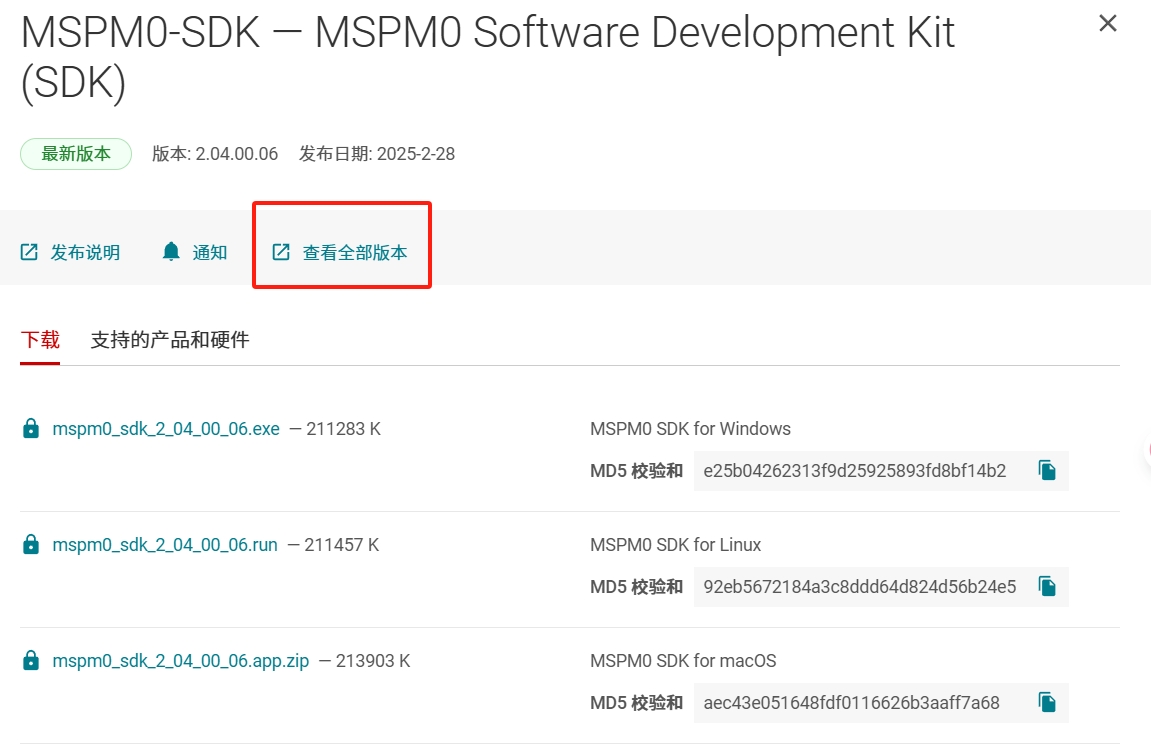Download mspm0_sdk_2_04_00_06.exe file
Viewport: 1151px width, 751px height.
point(166,429)
